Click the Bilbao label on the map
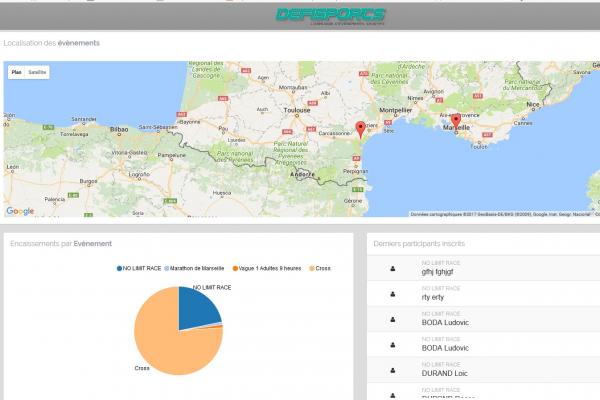Image resolution: width=600 pixels, height=400 pixels. tap(119, 129)
